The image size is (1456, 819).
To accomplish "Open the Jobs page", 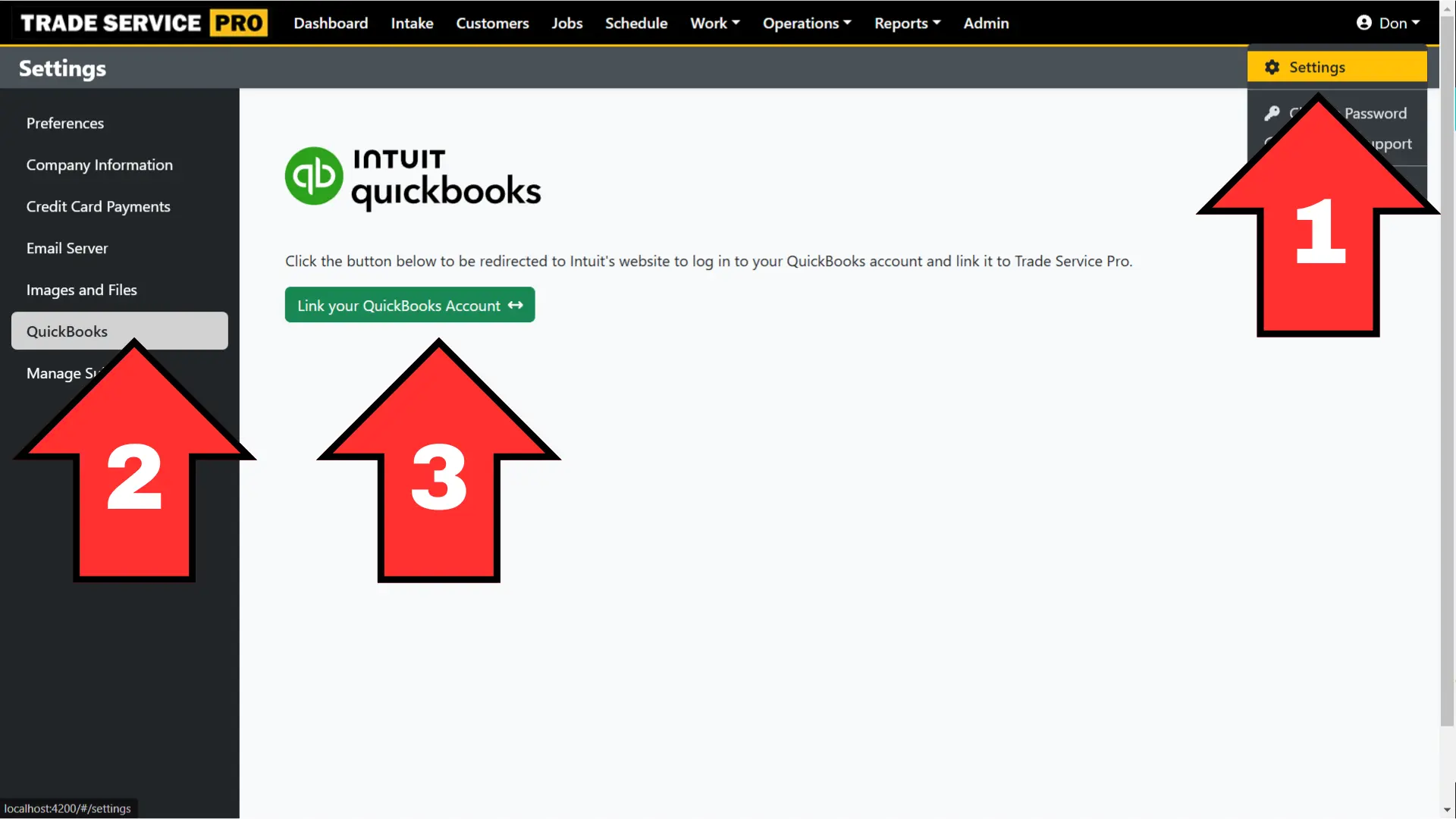I will pyautogui.click(x=566, y=23).
